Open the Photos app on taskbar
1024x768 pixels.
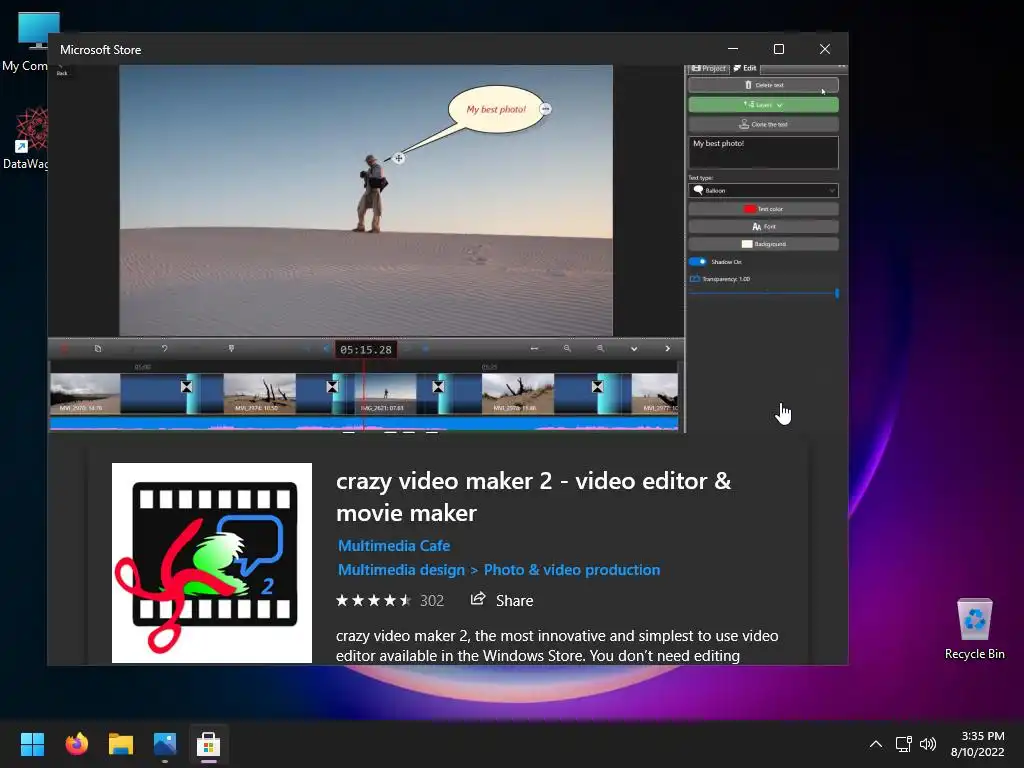[165, 744]
